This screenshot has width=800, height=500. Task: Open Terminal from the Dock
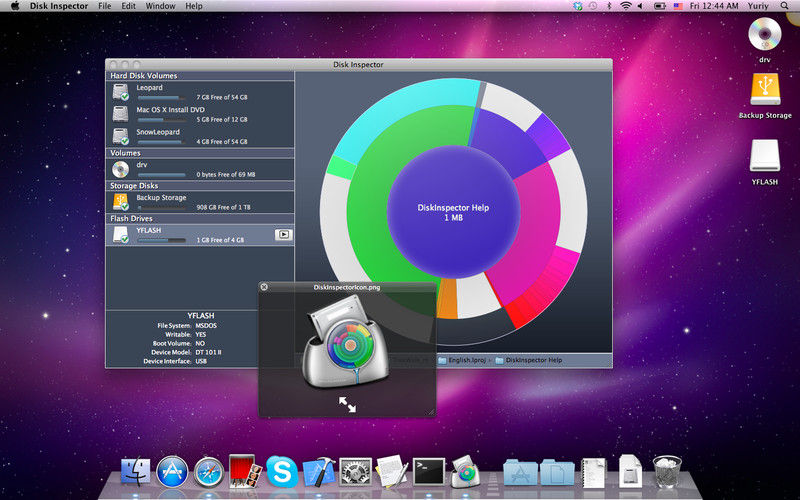[429, 471]
